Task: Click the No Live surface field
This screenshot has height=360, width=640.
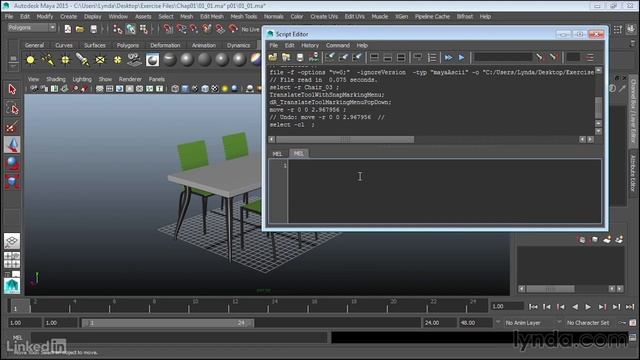Action: 251,29
